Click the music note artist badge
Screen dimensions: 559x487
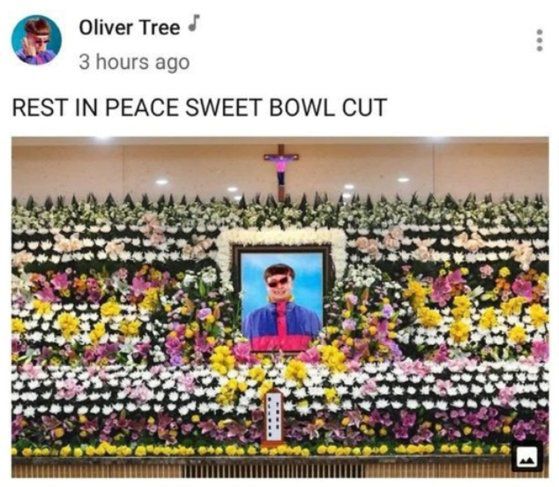194,22
